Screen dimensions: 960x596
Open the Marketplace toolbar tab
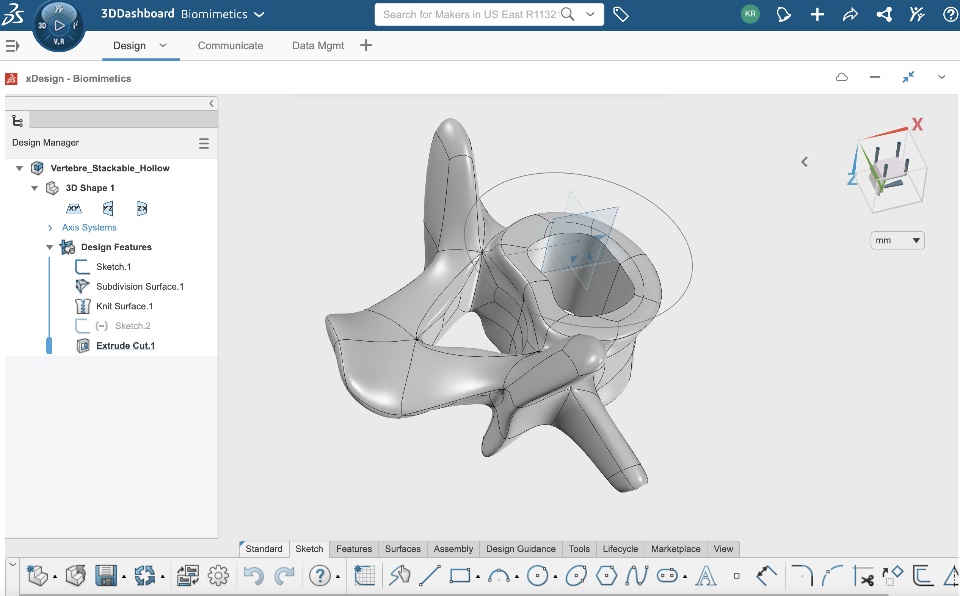(x=676, y=549)
